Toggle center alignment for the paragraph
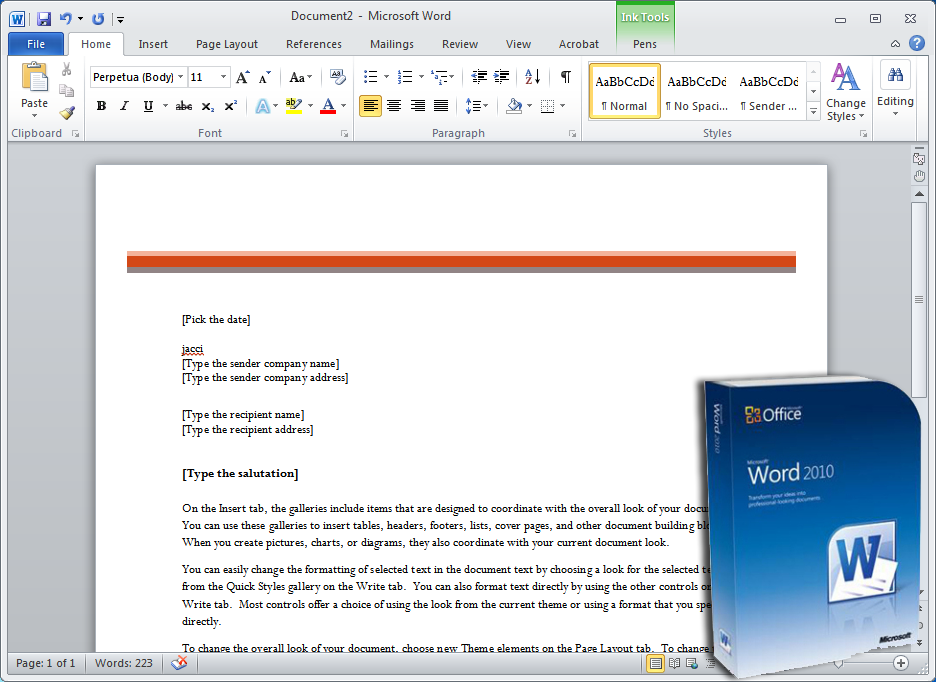Viewport: 936px width, 682px height. [x=394, y=106]
